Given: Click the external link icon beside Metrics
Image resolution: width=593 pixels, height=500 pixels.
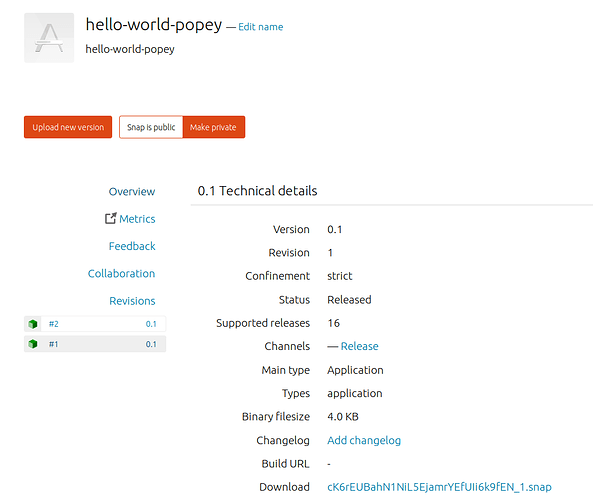Looking at the screenshot, I should 110,218.
